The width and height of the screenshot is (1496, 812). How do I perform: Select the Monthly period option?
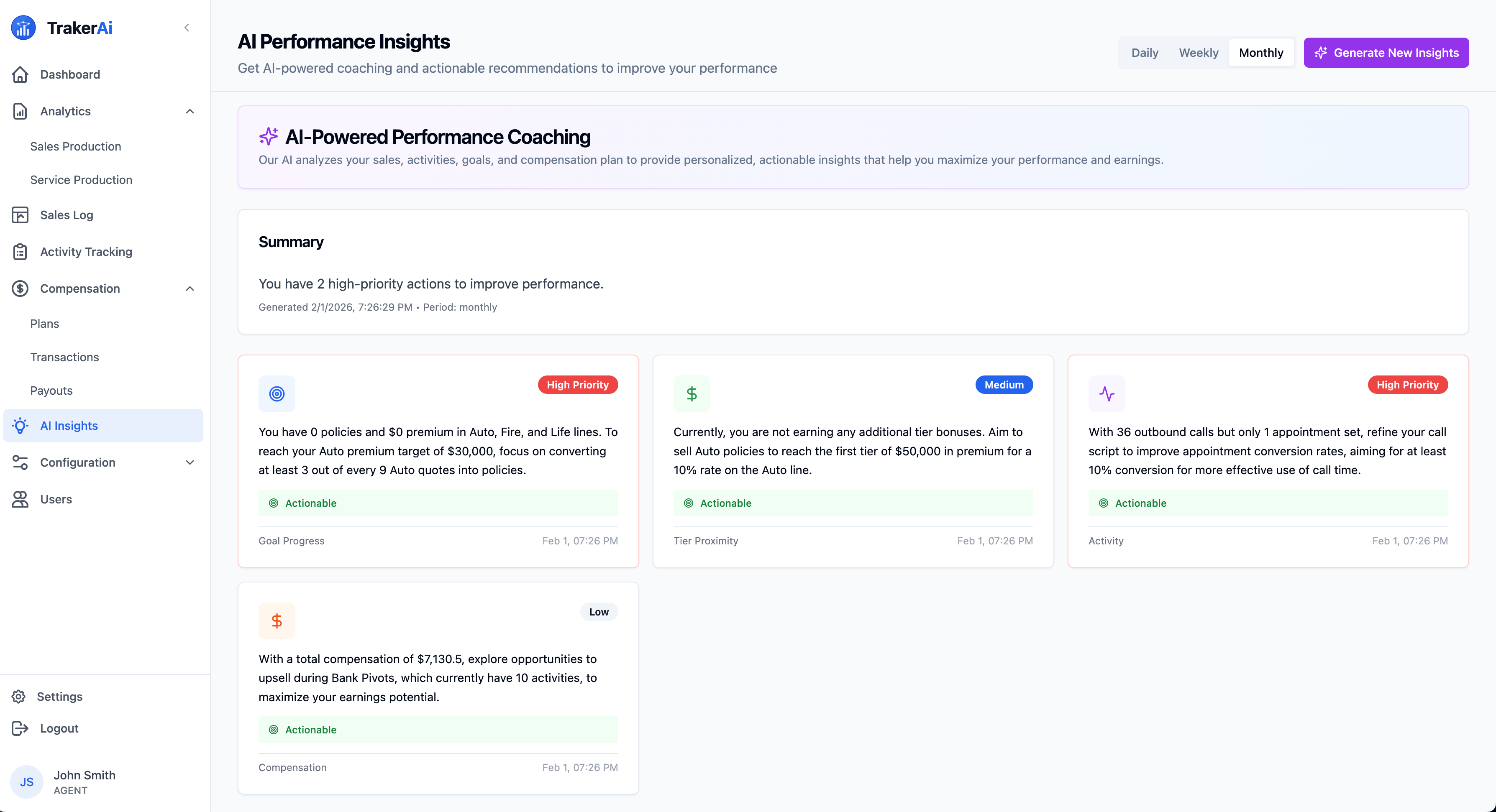(x=1261, y=53)
